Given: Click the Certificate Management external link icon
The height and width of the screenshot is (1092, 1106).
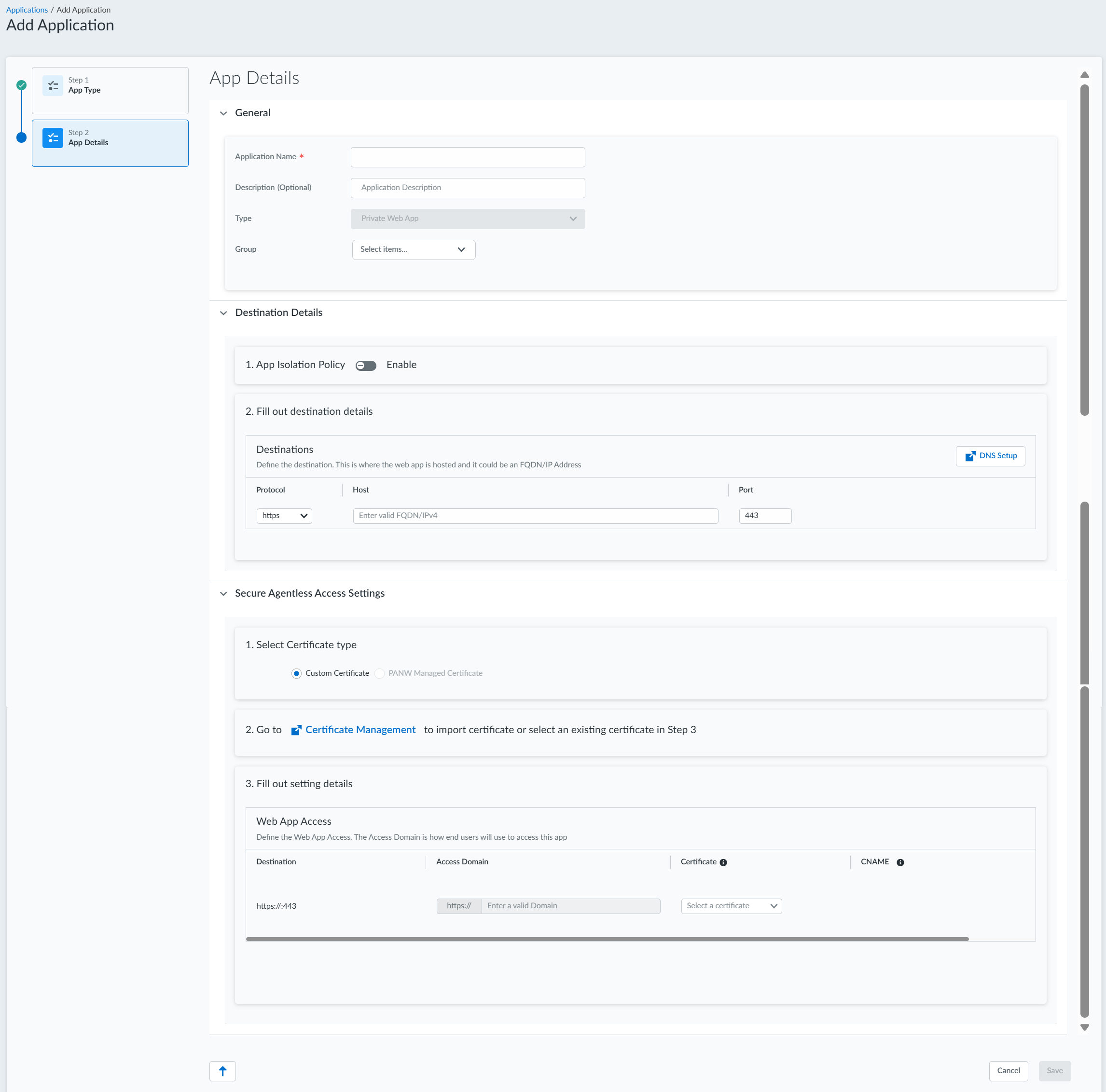Looking at the screenshot, I should coord(296,730).
